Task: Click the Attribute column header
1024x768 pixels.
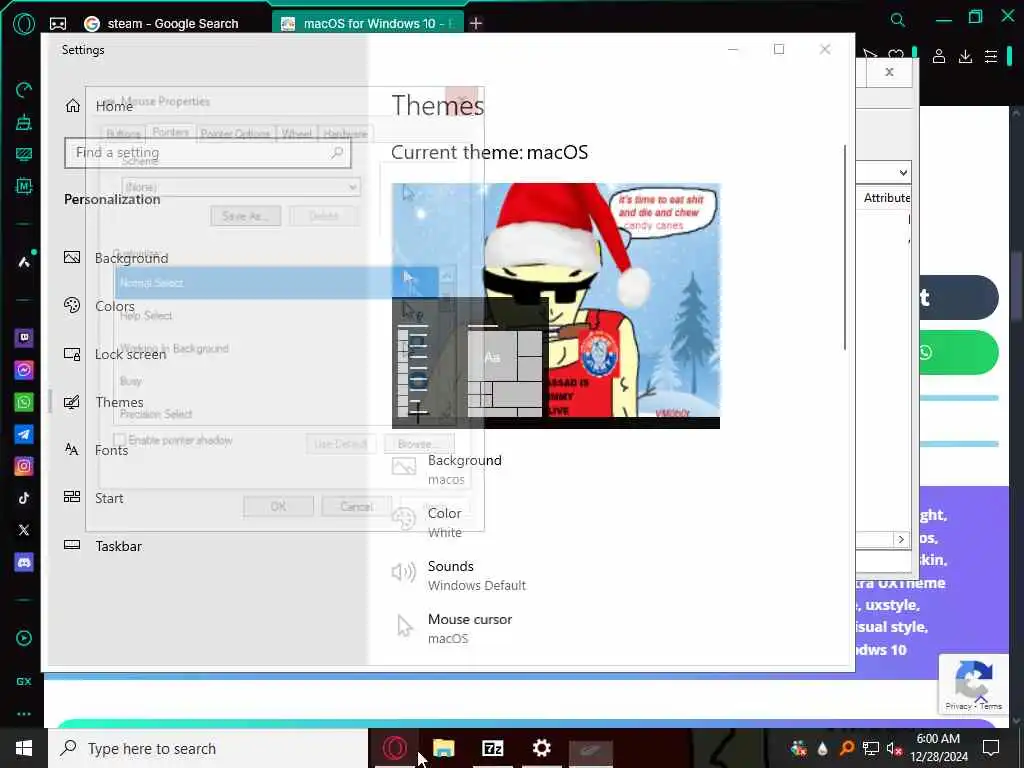Action: 886,198
